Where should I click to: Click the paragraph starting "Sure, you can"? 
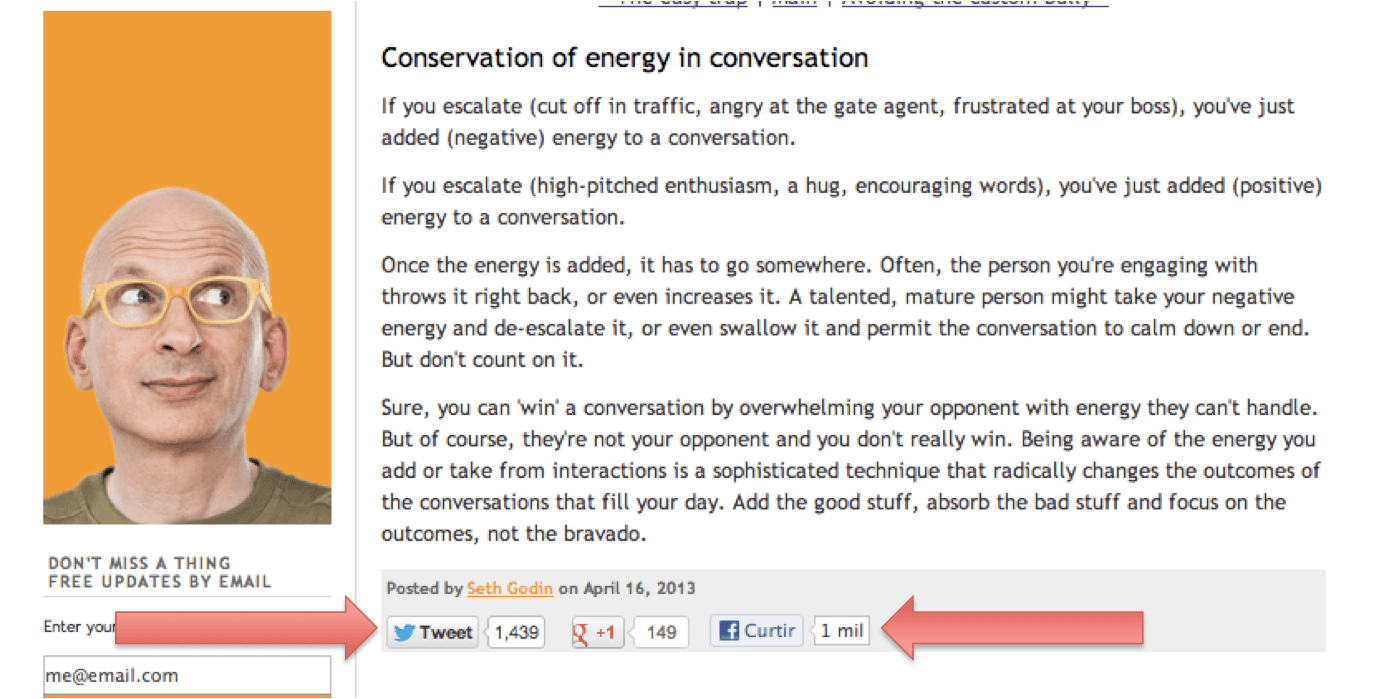point(850,470)
